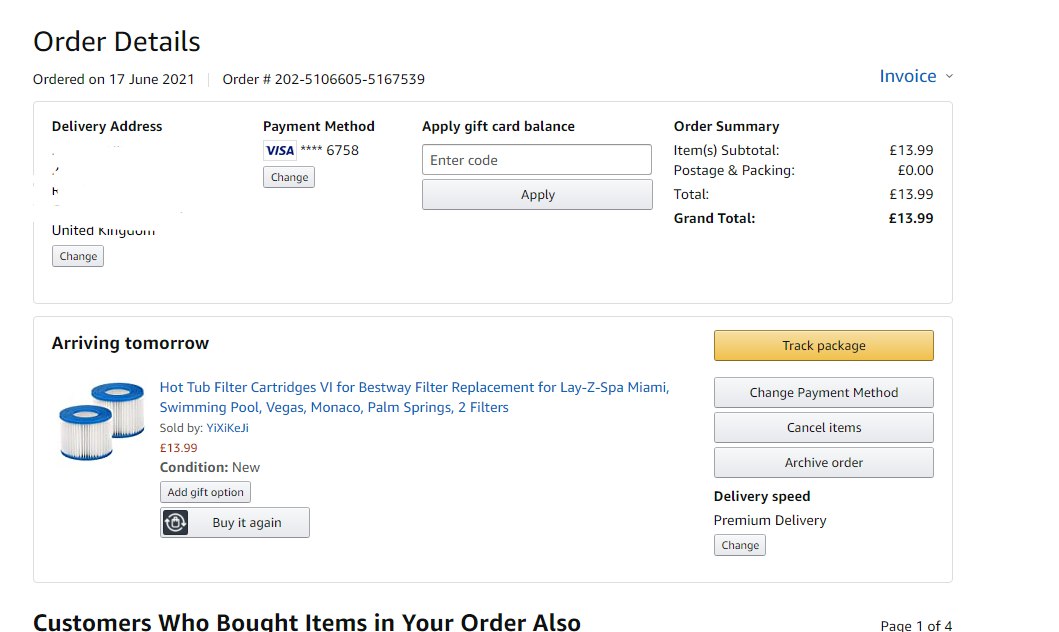
Task: Expand the Invoice dropdown chevron
Action: tap(949, 76)
